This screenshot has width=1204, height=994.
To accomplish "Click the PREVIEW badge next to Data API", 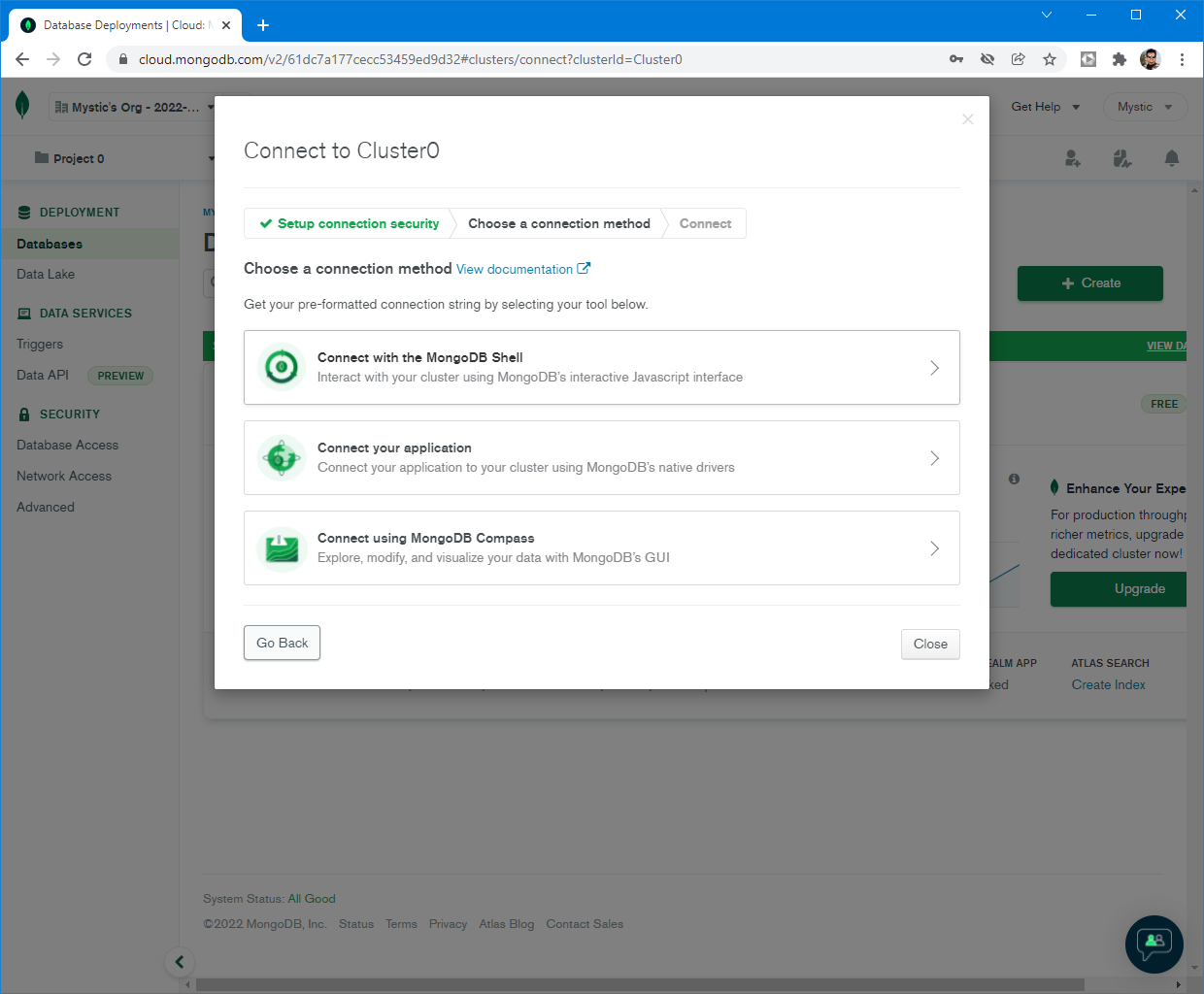I will coord(120,376).
